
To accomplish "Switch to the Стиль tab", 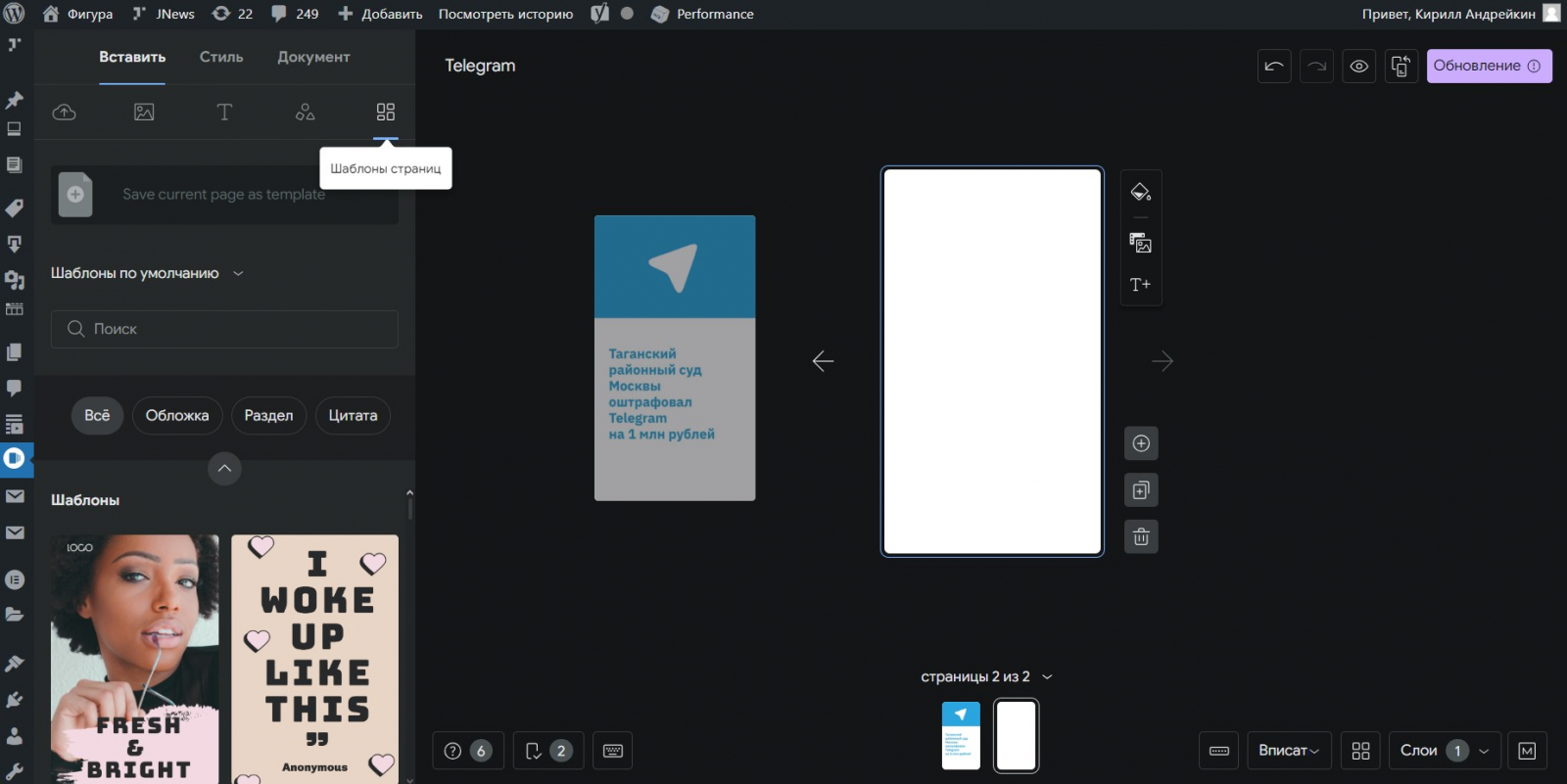I will click(221, 57).
